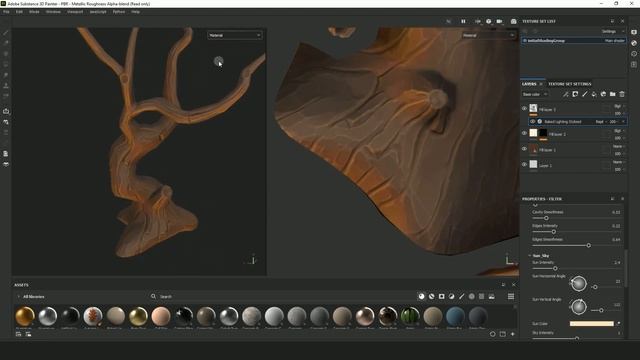This screenshot has height=360, width=640.
Task: Open history icon on right dock
Action: tap(634, 53)
